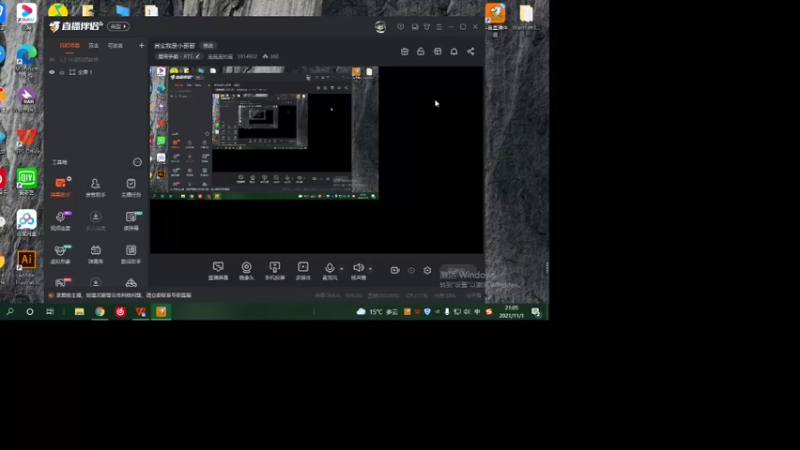Add a screen capture source
Screen dimensions: 800x450
[x=218, y=270]
